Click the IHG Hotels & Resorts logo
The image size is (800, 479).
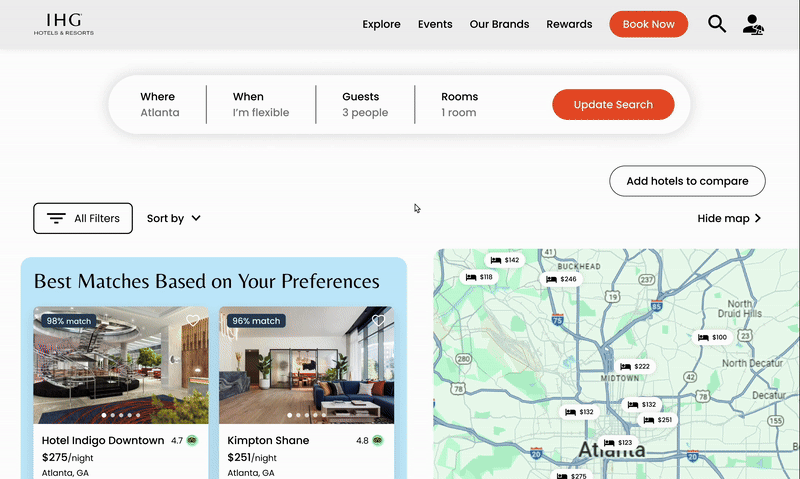pyautogui.click(x=64, y=24)
